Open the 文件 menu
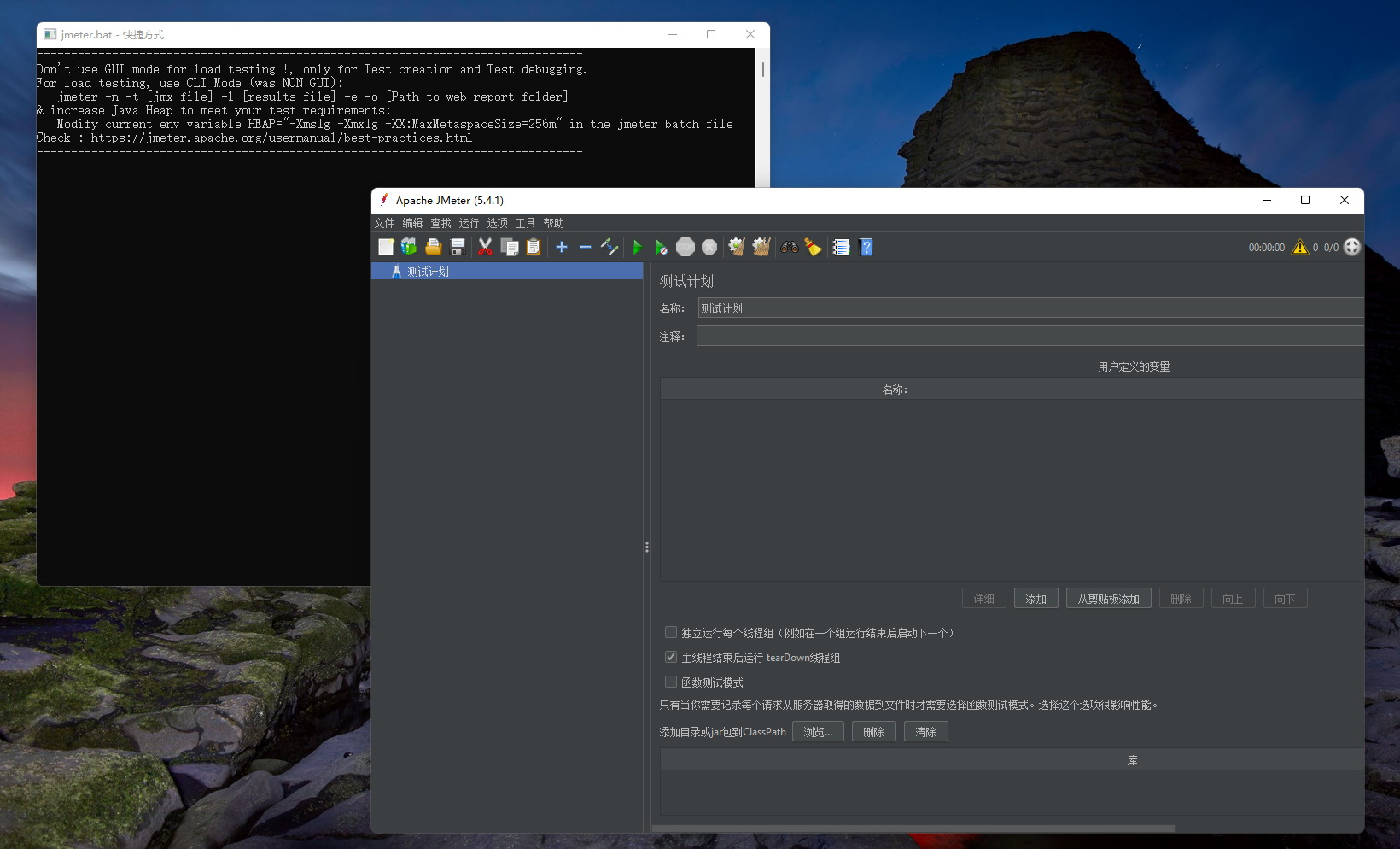This screenshot has height=849, width=1400. click(384, 223)
